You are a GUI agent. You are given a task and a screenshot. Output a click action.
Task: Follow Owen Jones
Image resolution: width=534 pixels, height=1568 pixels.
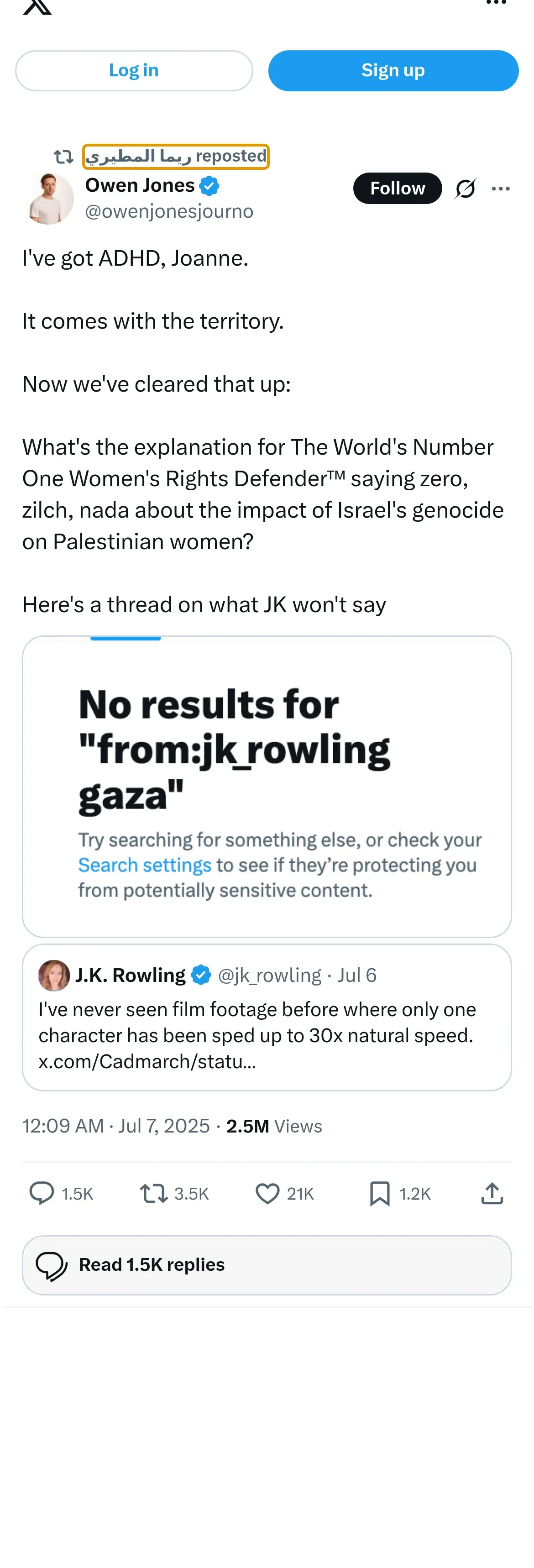(397, 188)
